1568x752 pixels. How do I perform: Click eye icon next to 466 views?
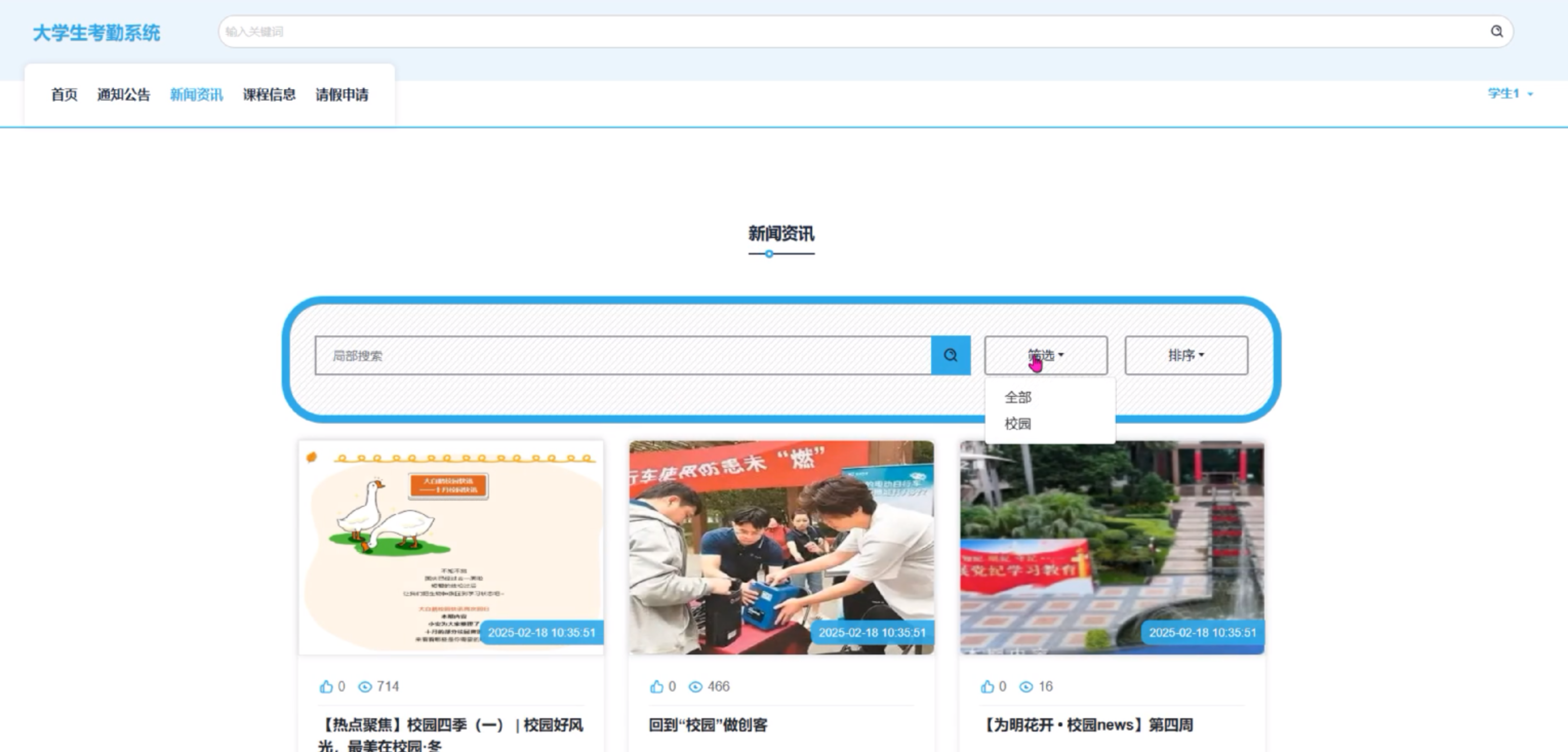click(x=695, y=687)
